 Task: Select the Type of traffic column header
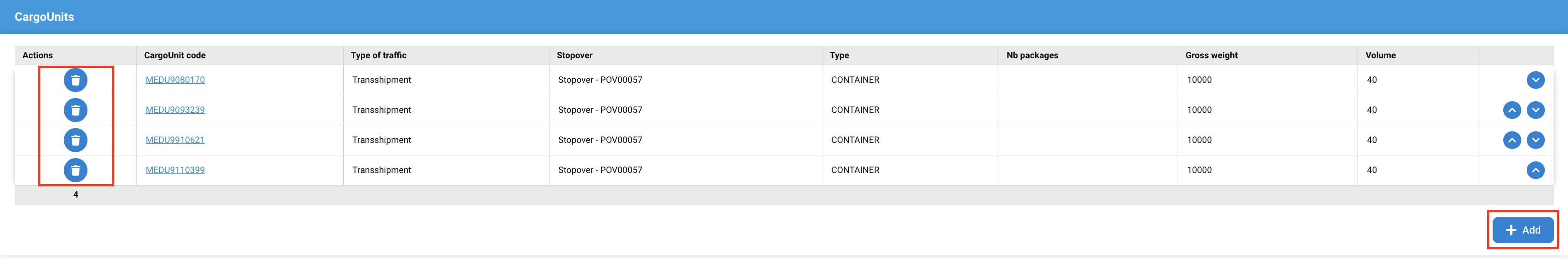pyautogui.click(x=378, y=55)
